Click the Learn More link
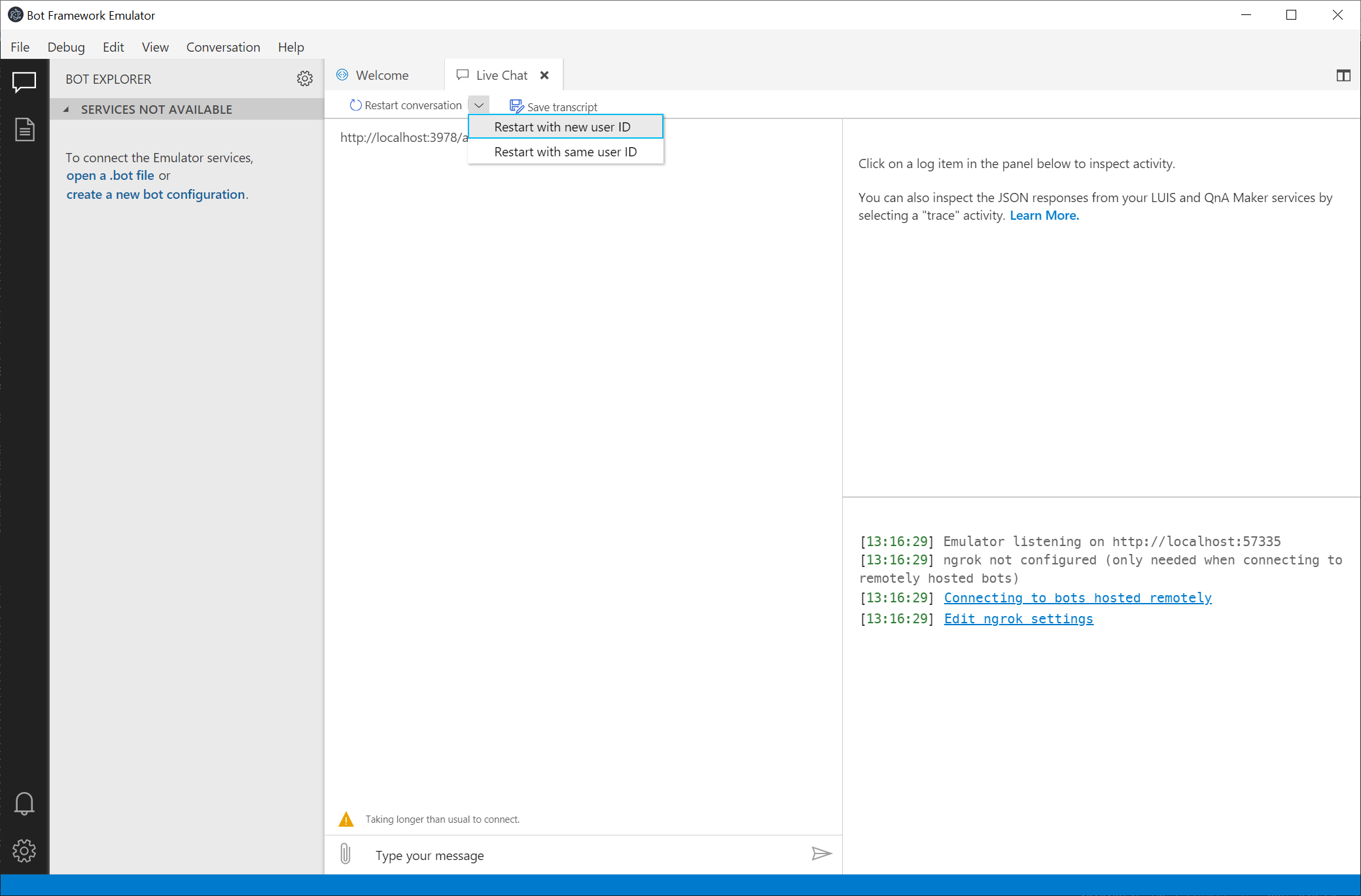The image size is (1361, 896). [1044, 215]
